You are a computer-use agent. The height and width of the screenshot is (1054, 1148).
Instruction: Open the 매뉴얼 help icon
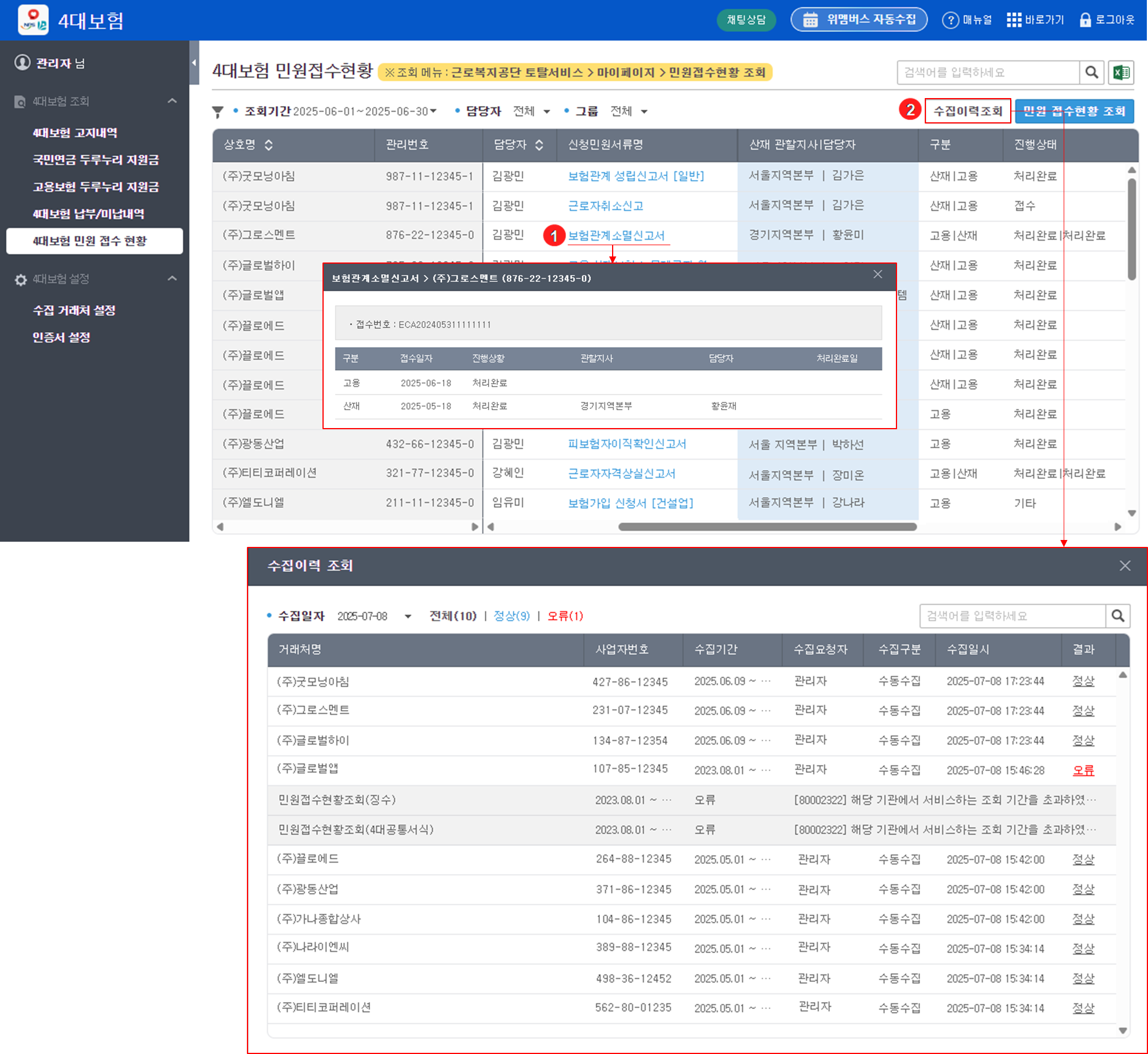[x=950, y=20]
